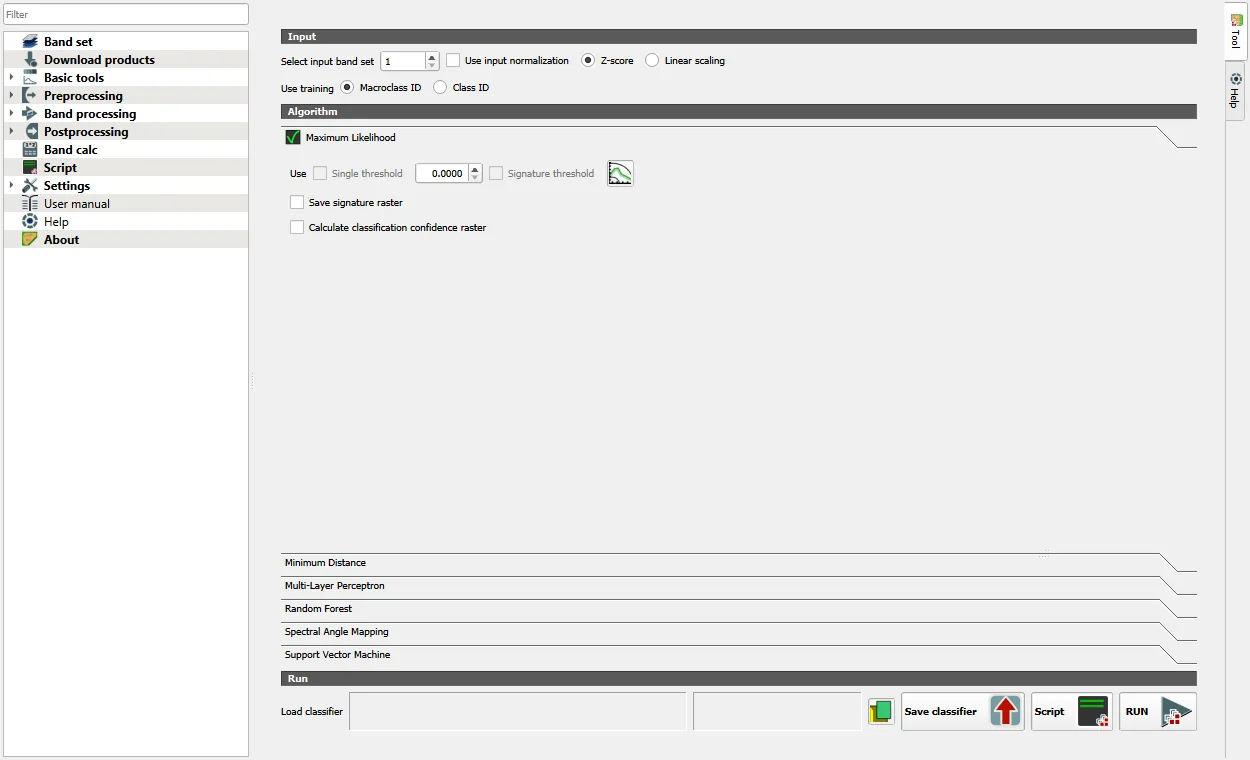Viewport: 1250px width, 760px height.
Task: Expand the Support Vector Machine section
Action: pyautogui.click(x=738, y=655)
